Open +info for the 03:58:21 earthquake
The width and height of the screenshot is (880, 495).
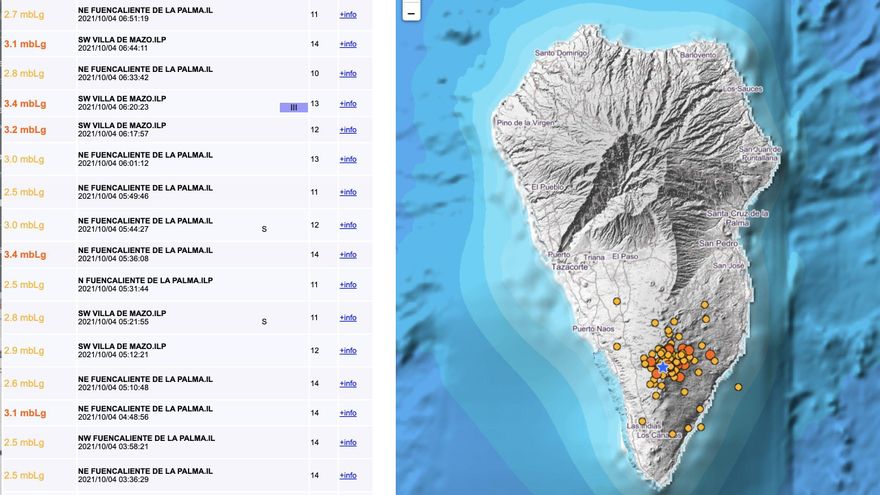[x=348, y=443]
